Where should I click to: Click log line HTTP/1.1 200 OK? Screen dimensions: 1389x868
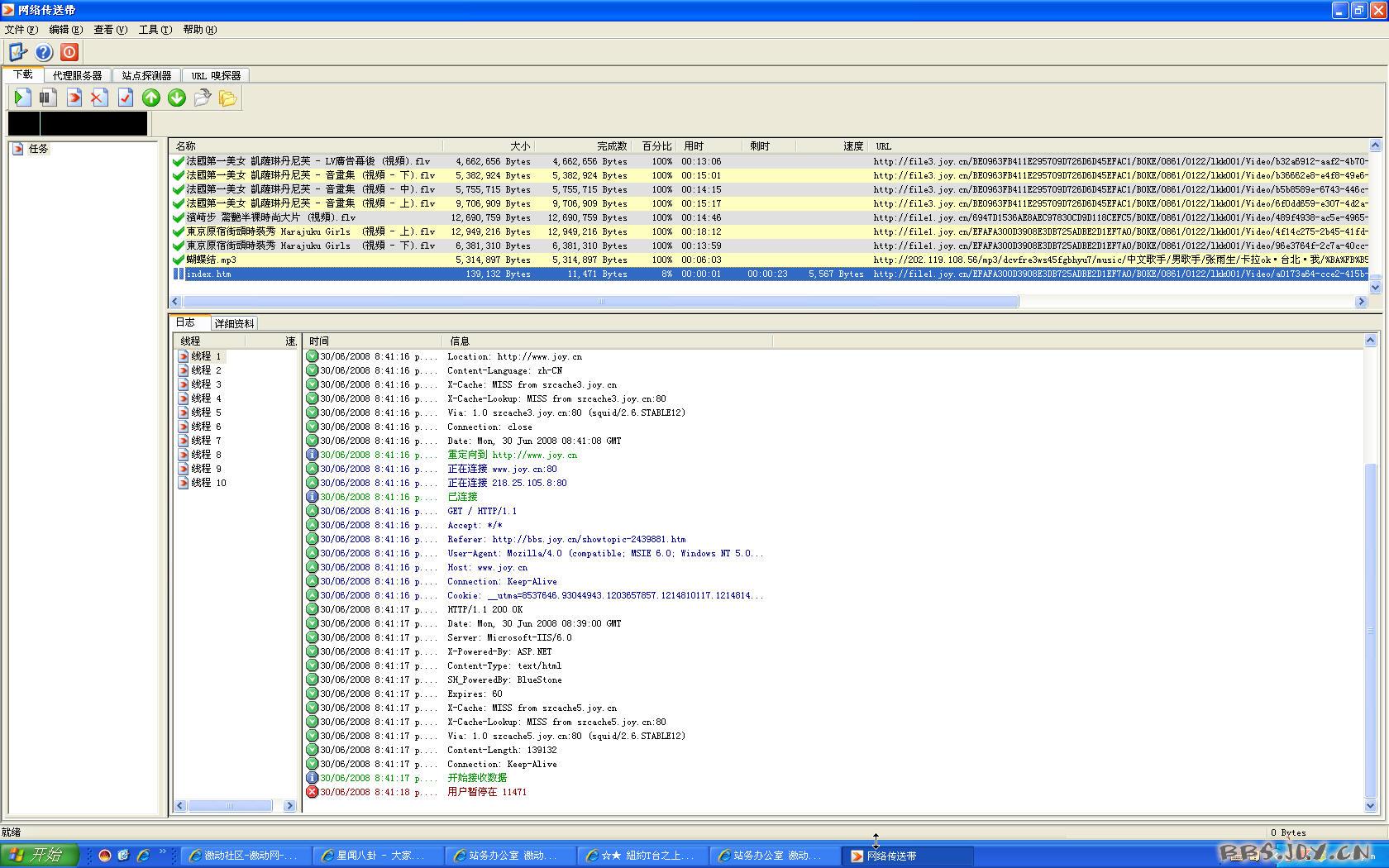tap(485, 609)
